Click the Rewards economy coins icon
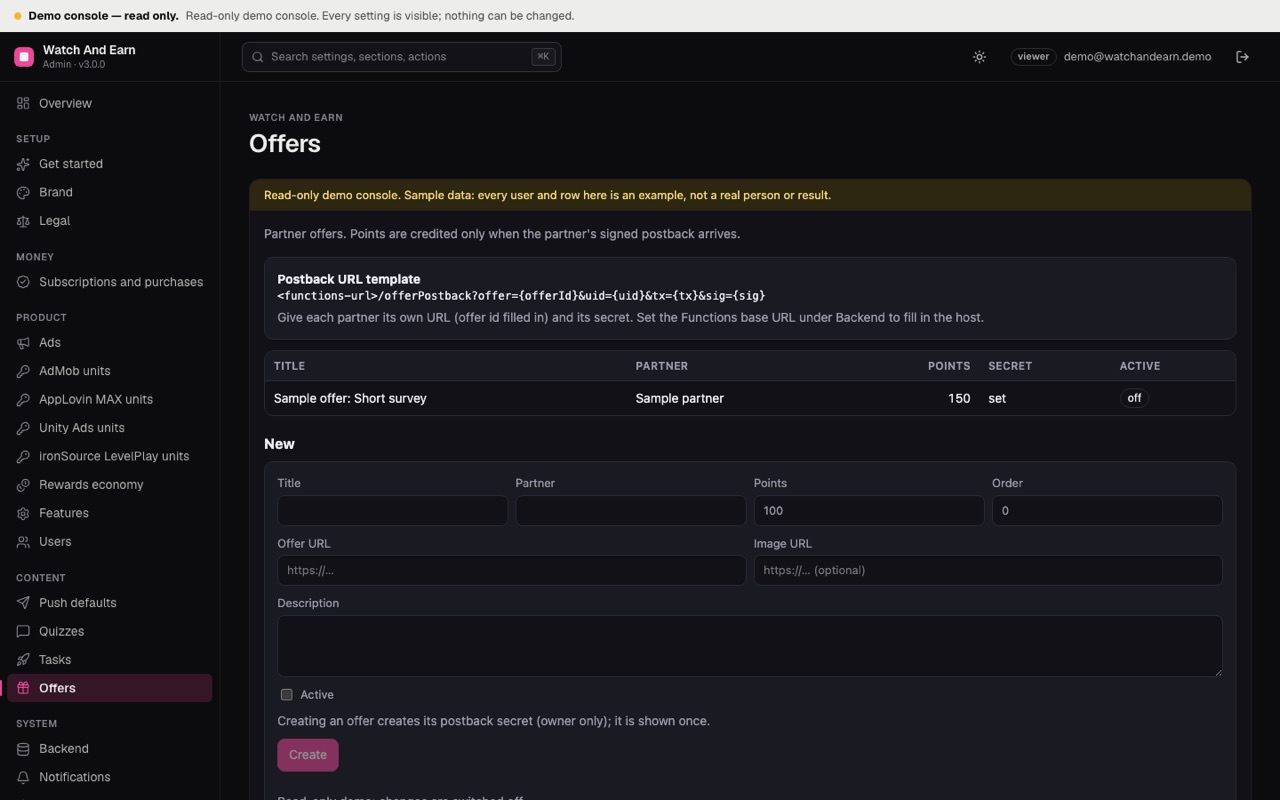The image size is (1280, 800). point(23,485)
